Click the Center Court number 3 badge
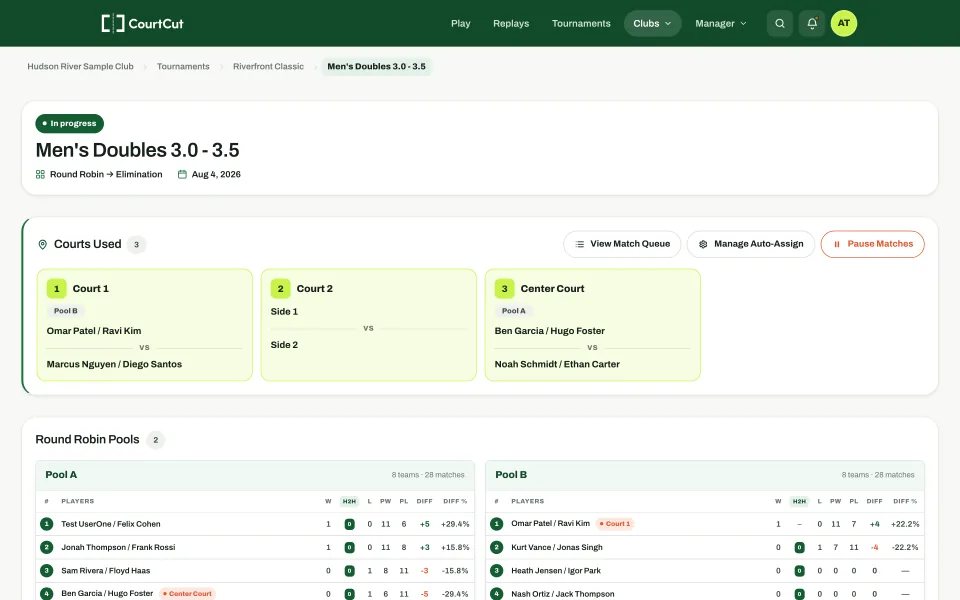Screen dimensions: 960x600 [x=504, y=288]
